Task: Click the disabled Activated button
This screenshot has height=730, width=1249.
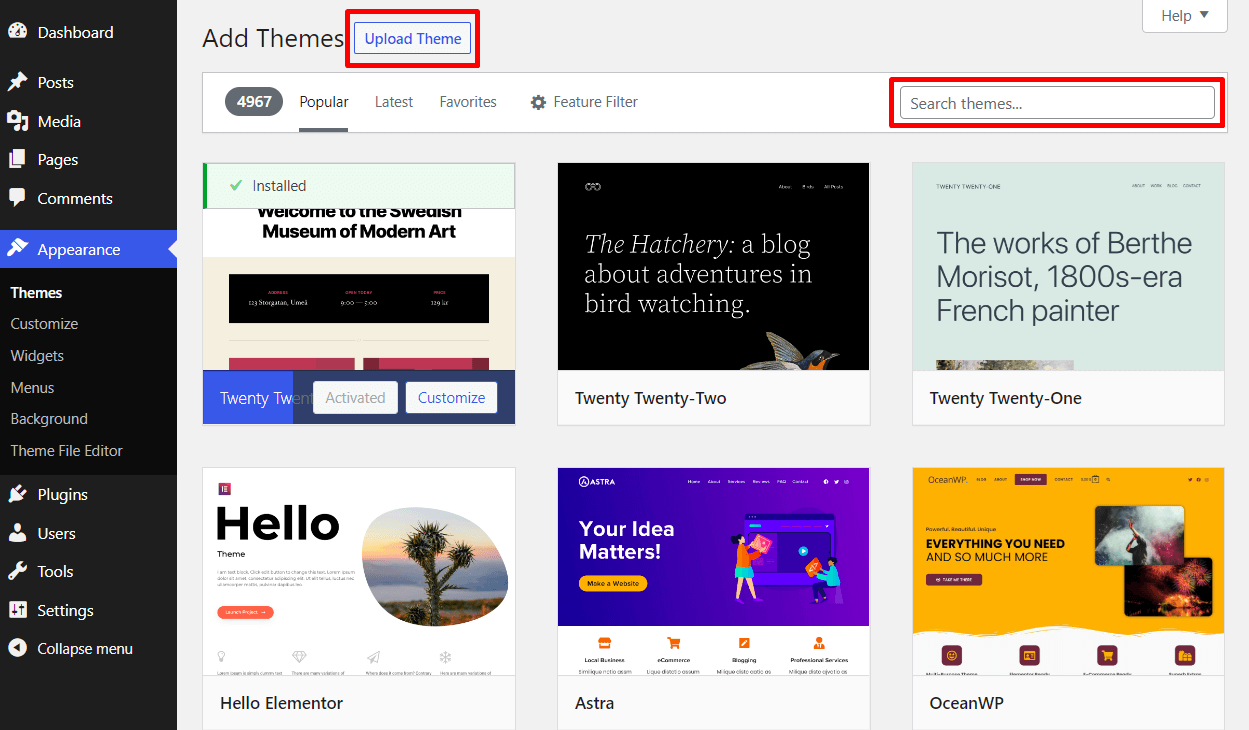Action: click(x=355, y=397)
